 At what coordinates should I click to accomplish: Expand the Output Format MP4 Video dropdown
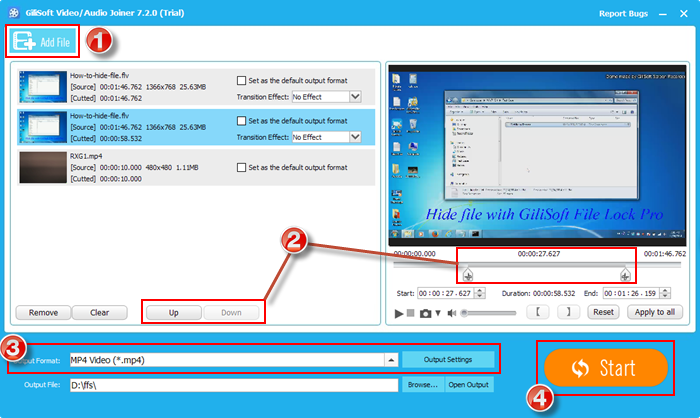(x=391, y=359)
